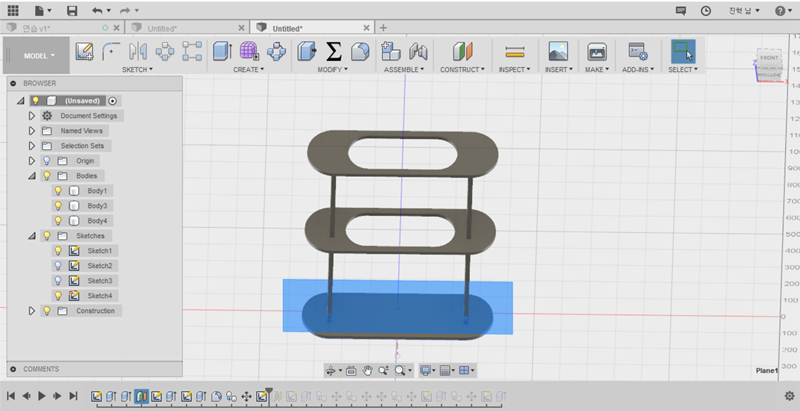Open the Construct plane tool icon
The width and height of the screenshot is (800, 411).
[x=461, y=51]
